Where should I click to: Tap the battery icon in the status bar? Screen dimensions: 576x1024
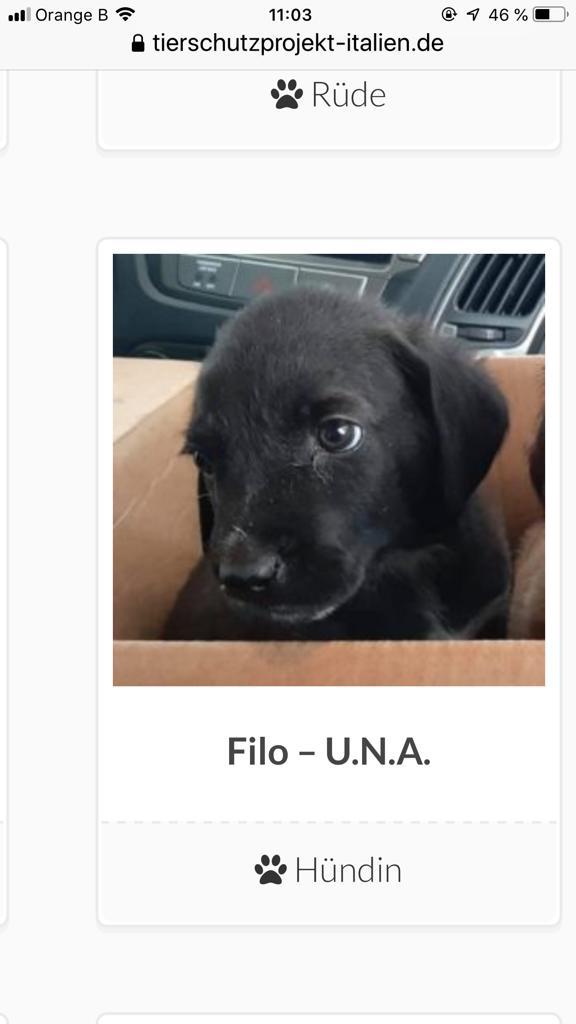(x=551, y=14)
